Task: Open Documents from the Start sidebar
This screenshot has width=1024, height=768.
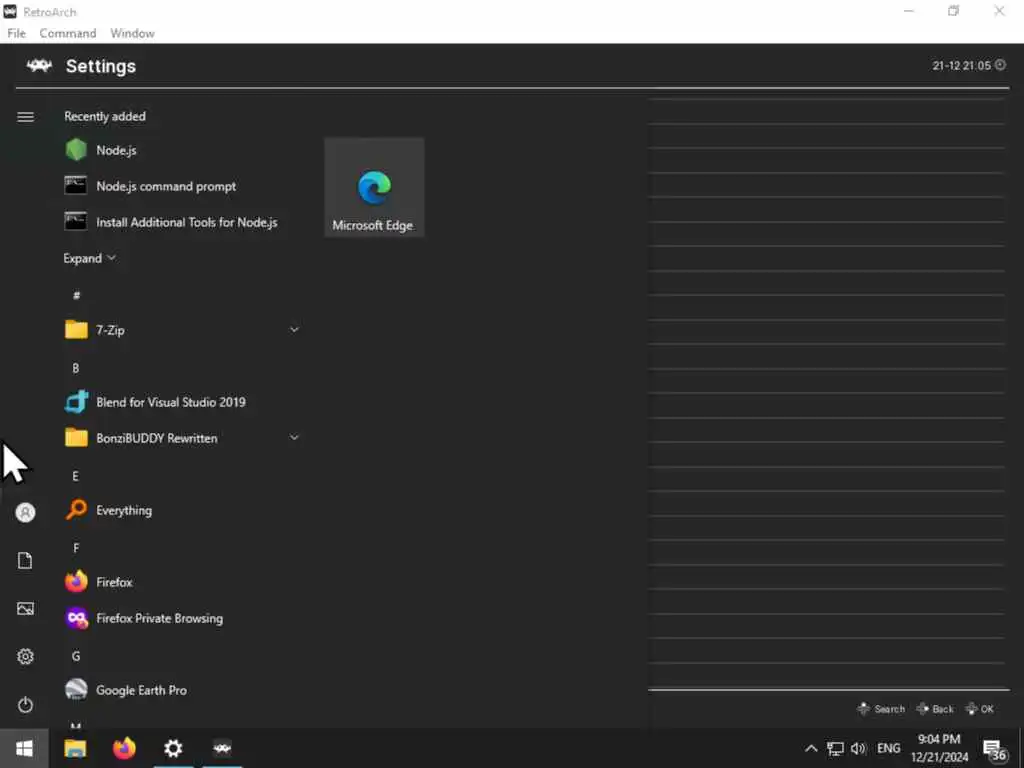Action: click(x=25, y=560)
